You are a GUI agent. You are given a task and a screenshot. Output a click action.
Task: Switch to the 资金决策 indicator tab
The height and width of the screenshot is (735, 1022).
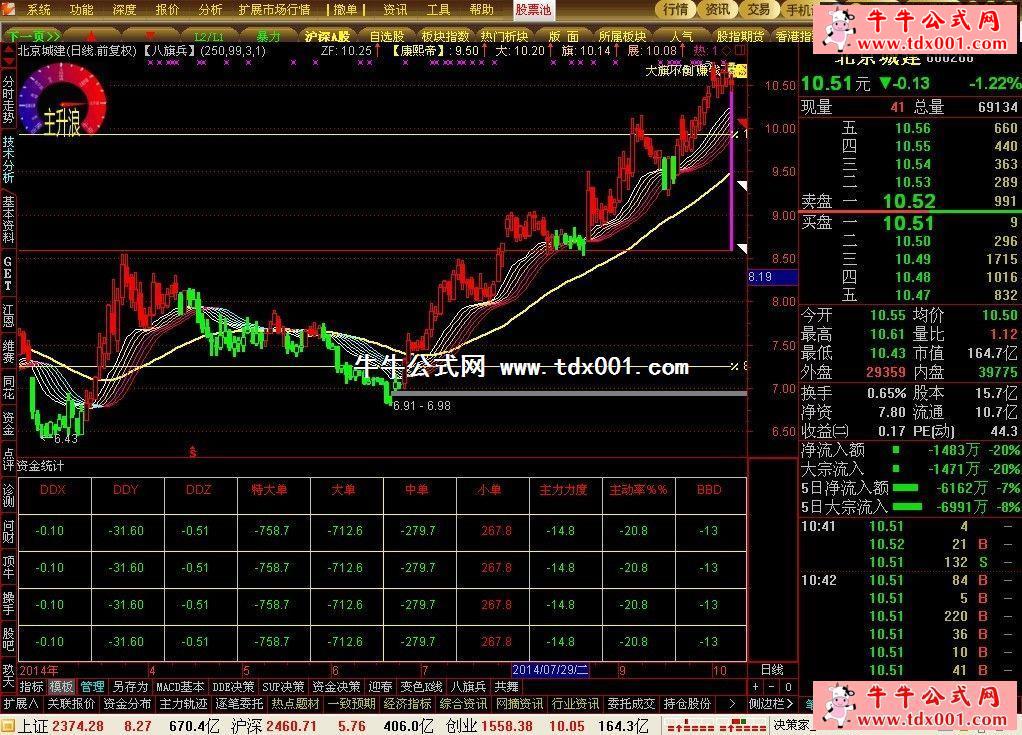coord(335,687)
